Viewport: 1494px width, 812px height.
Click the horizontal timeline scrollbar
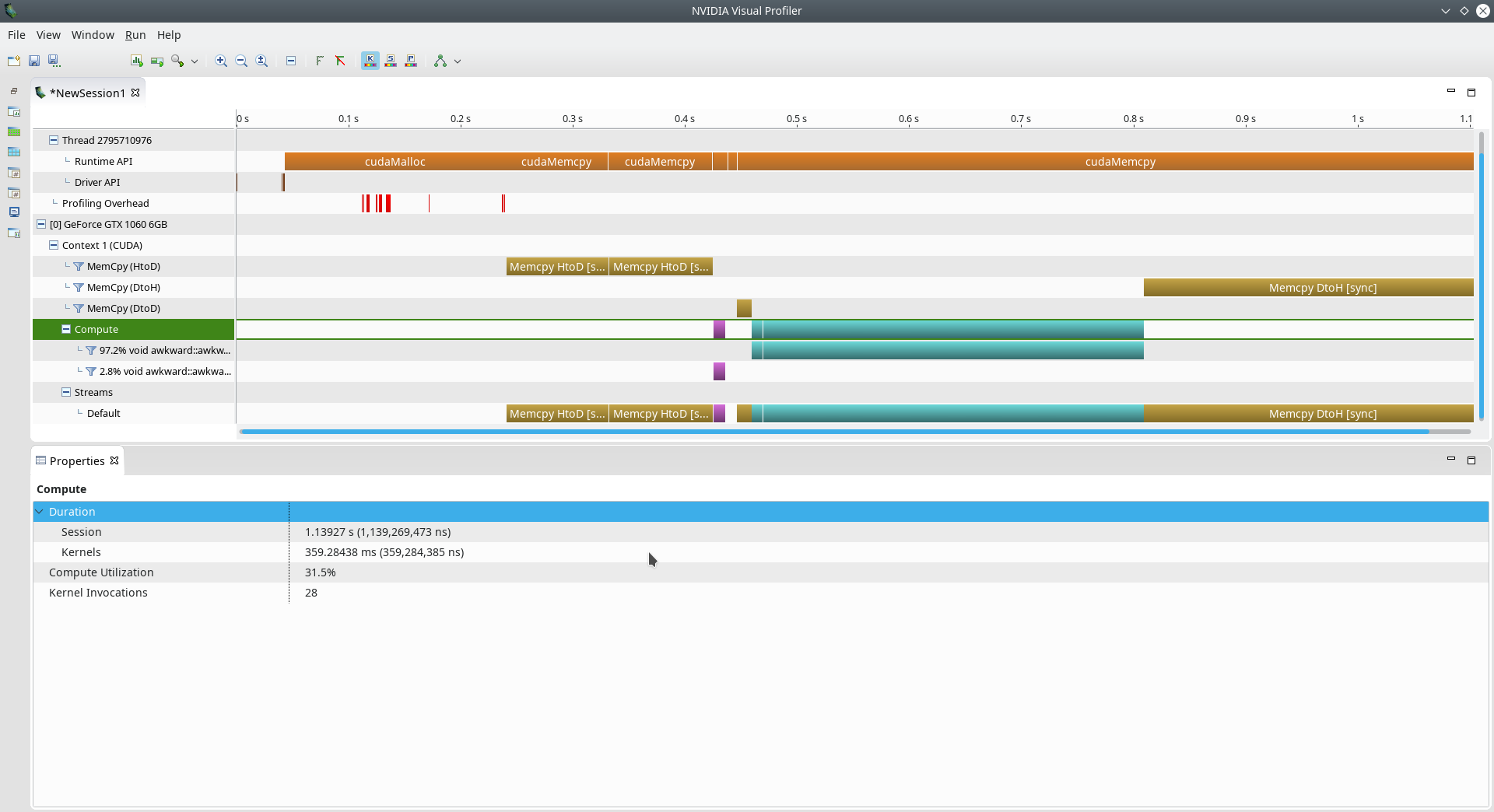click(x=834, y=431)
